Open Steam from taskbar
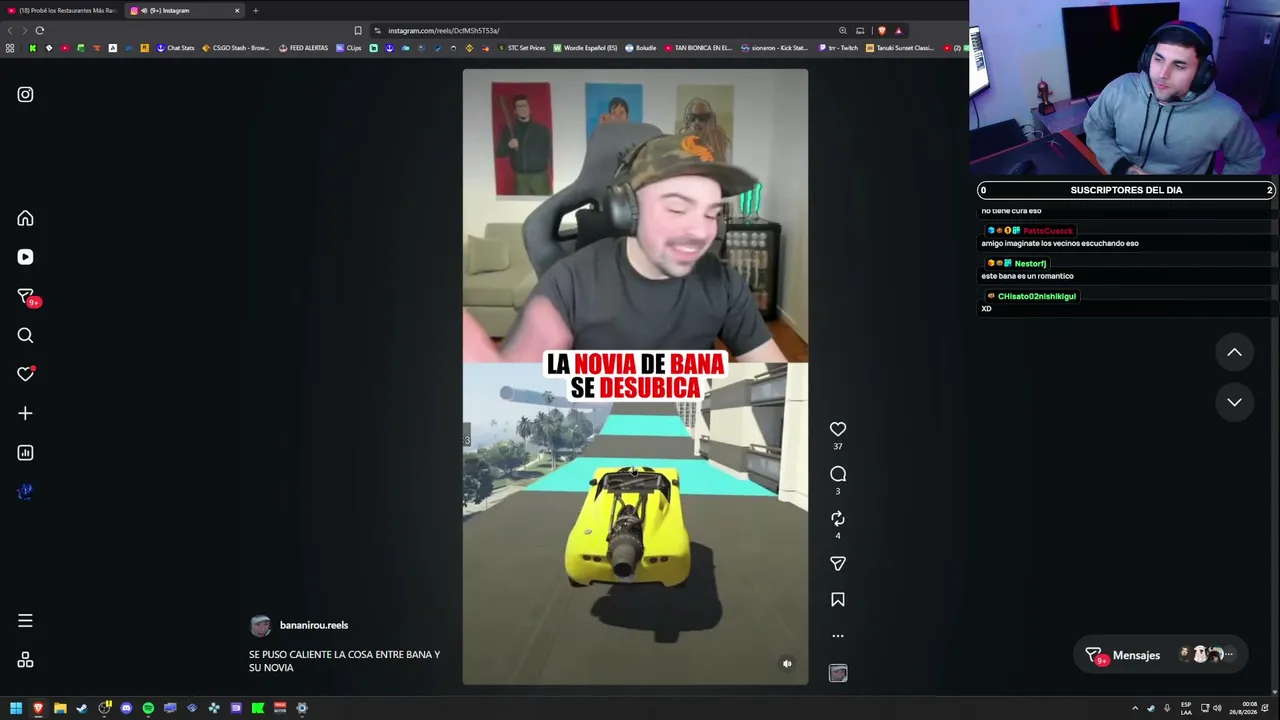The height and width of the screenshot is (720, 1280). (x=82, y=709)
